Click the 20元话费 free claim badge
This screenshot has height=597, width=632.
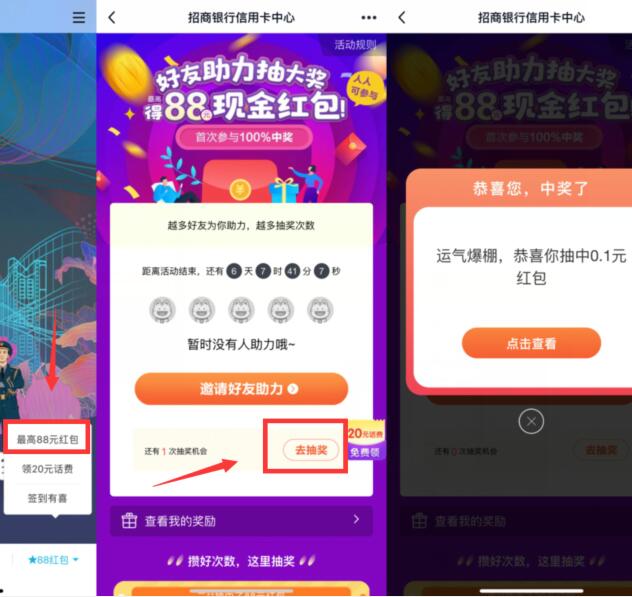point(366,442)
